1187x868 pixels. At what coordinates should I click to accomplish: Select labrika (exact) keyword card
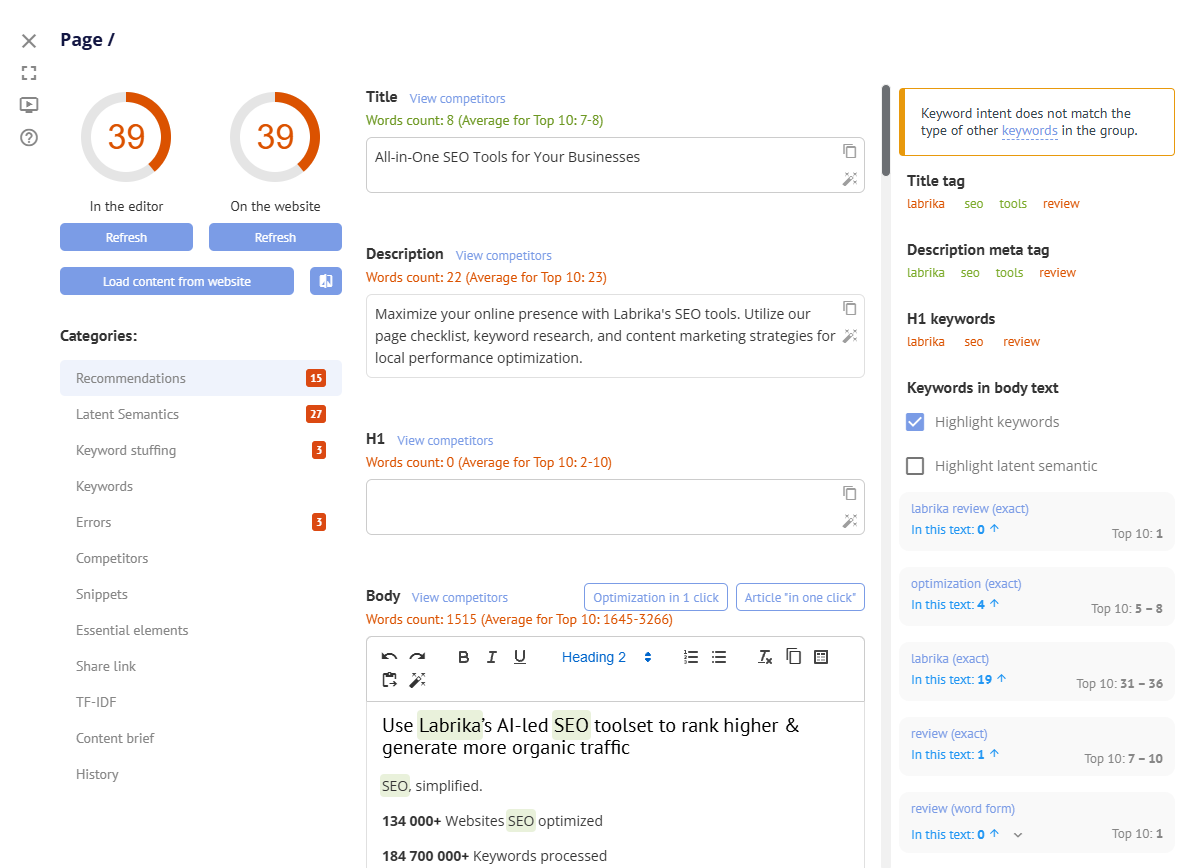point(1036,671)
